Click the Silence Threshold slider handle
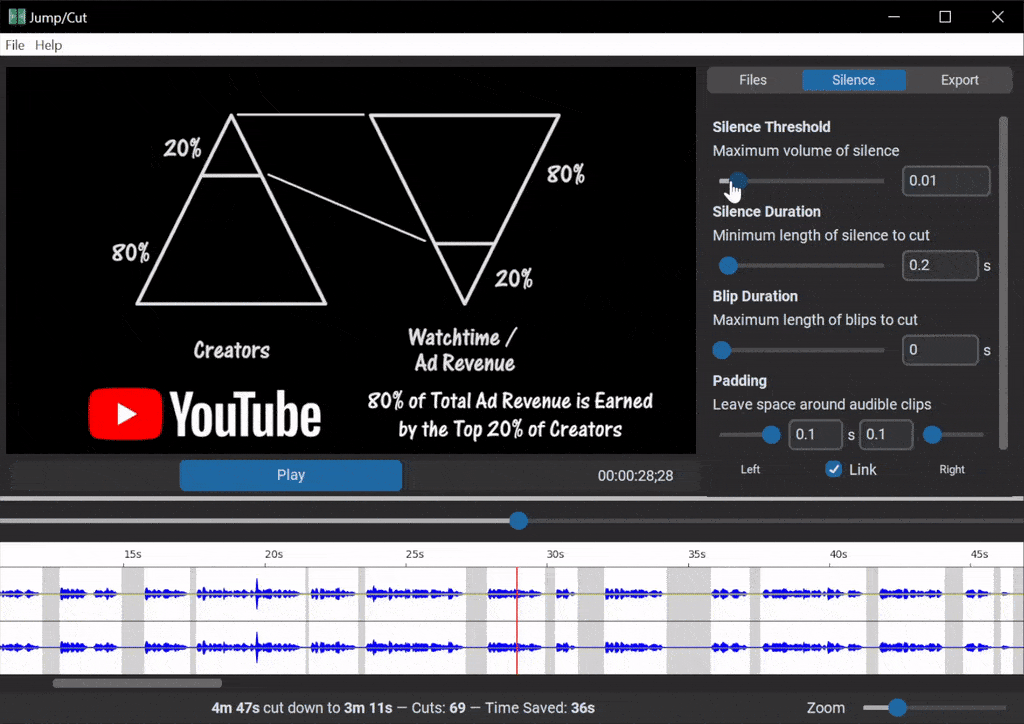The width and height of the screenshot is (1024, 724). pos(737,181)
